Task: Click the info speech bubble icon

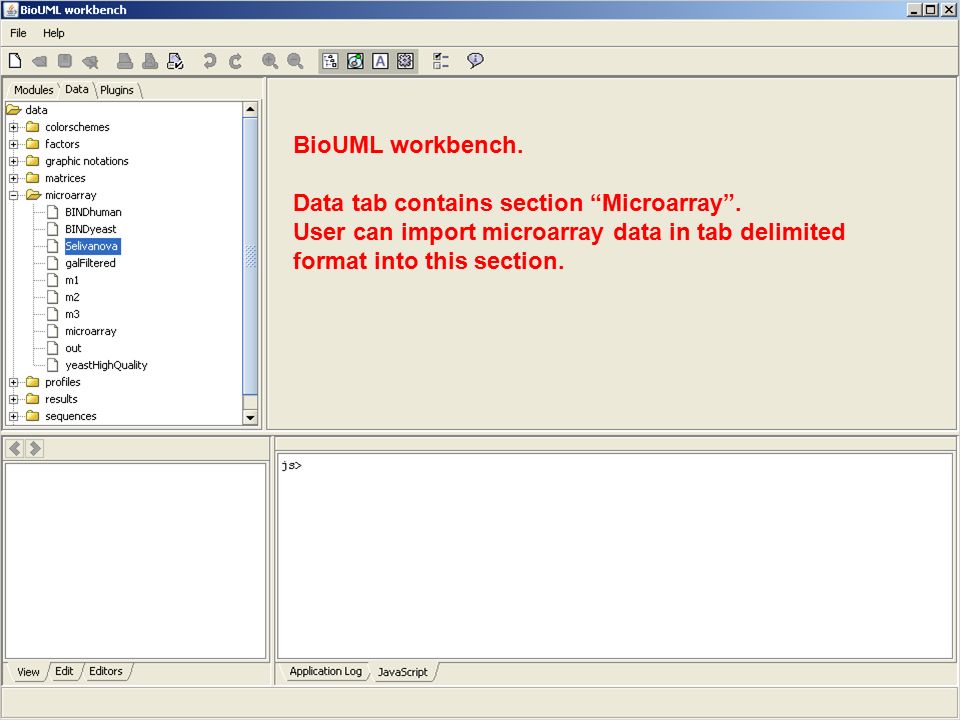Action: (x=475, y=60)
